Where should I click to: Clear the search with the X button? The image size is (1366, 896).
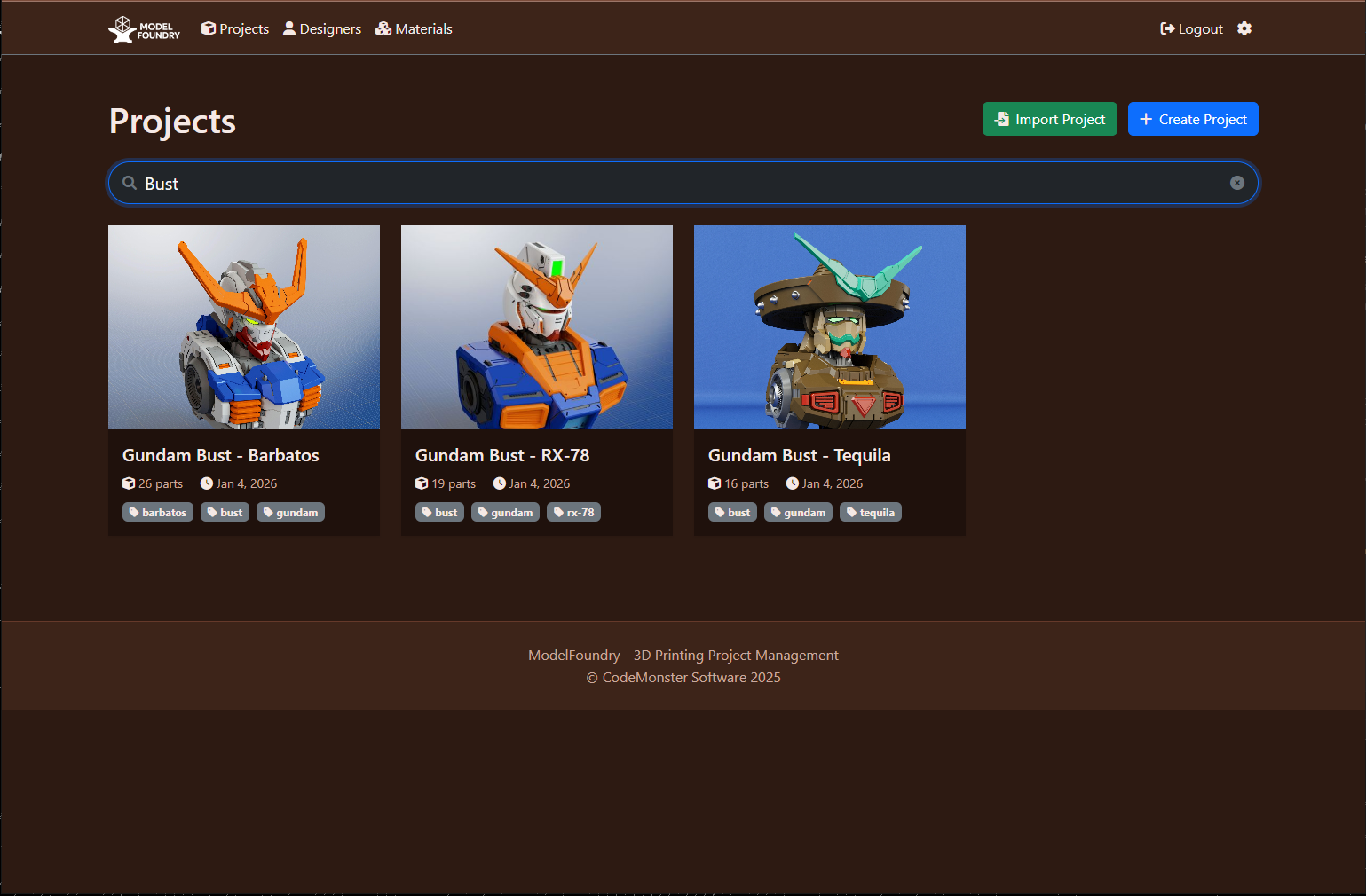coord(1237,183)
